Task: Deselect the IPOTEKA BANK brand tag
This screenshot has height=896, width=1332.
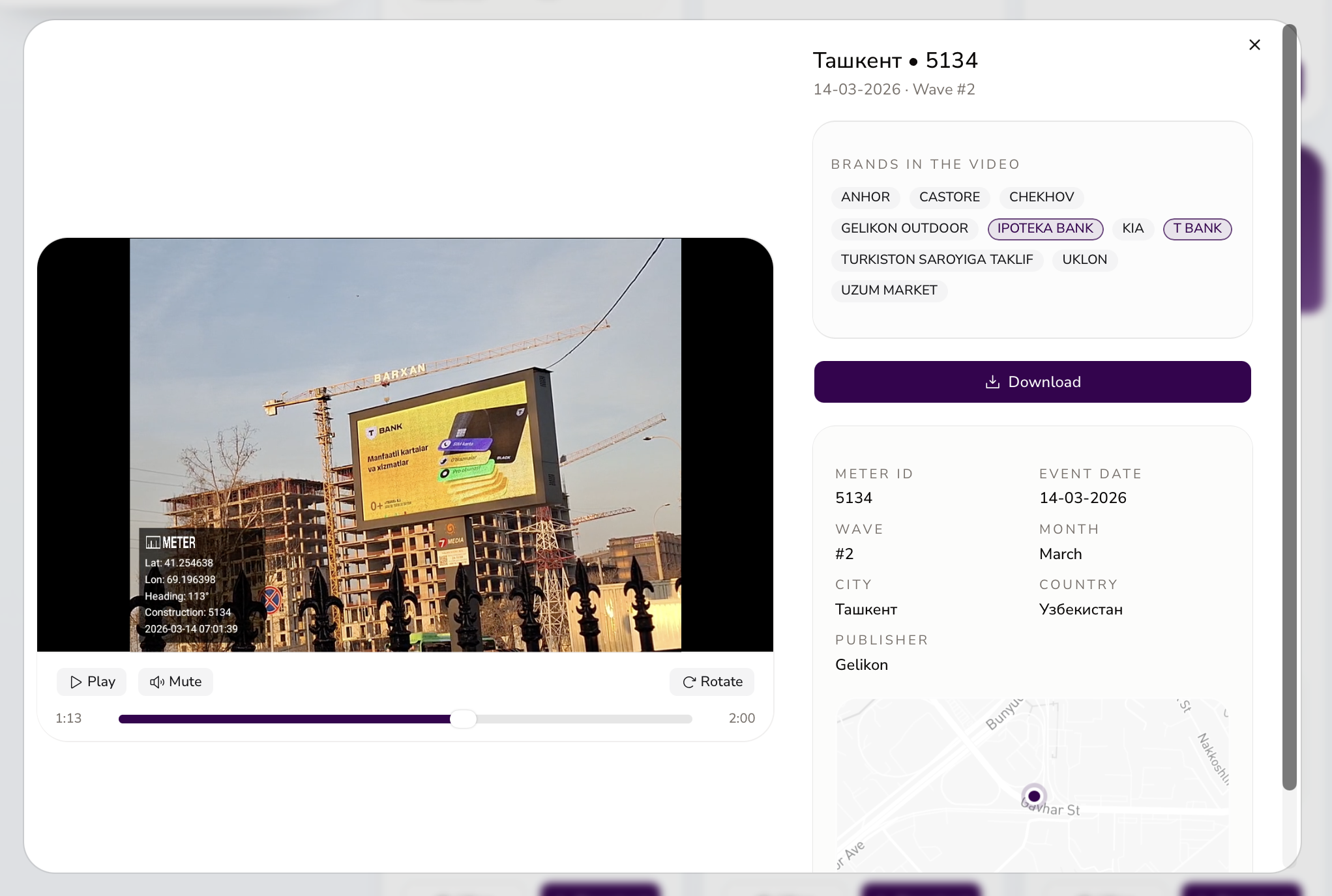Action: 1045,229
